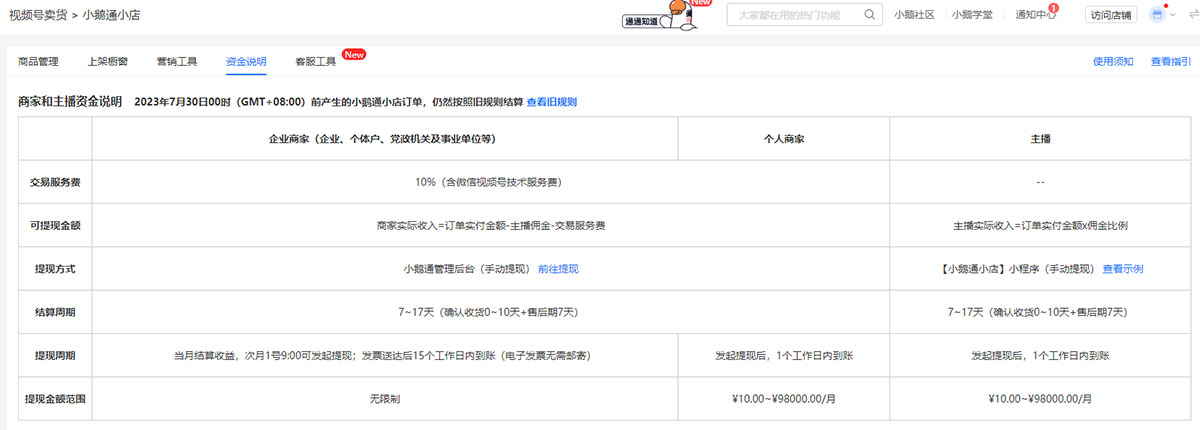This screenshot has width=1200, height=430.
Task: Click the 查看旧规则 link
Action: [x=552, y=102]
